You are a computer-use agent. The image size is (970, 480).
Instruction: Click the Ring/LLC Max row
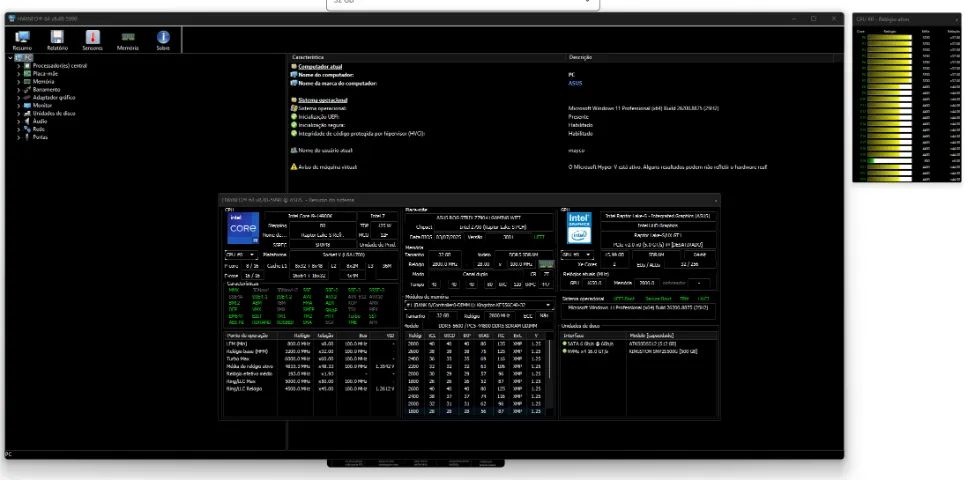pyautogui.click(x=311, y=381)
